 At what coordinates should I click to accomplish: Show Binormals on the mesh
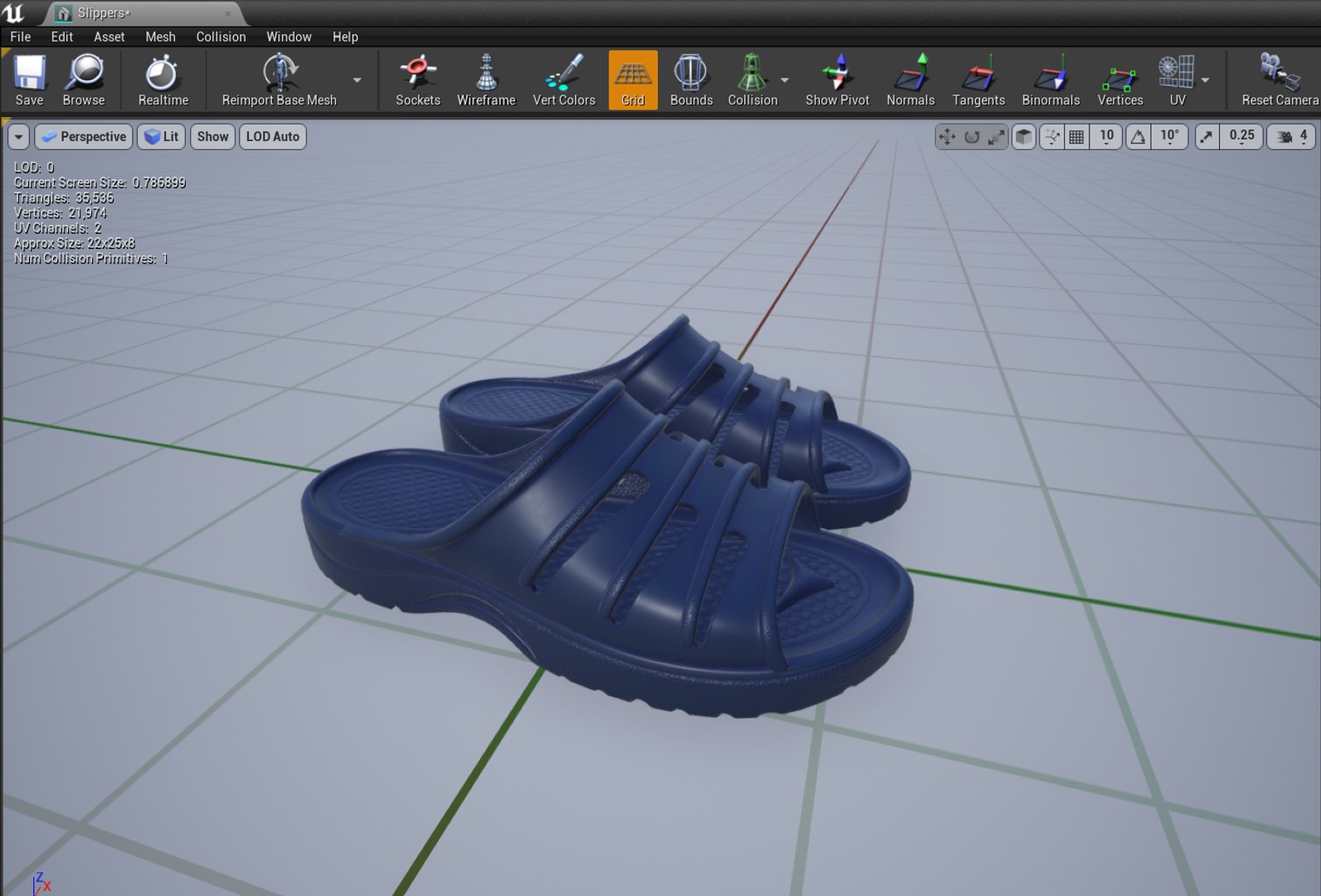(1050, 80)
